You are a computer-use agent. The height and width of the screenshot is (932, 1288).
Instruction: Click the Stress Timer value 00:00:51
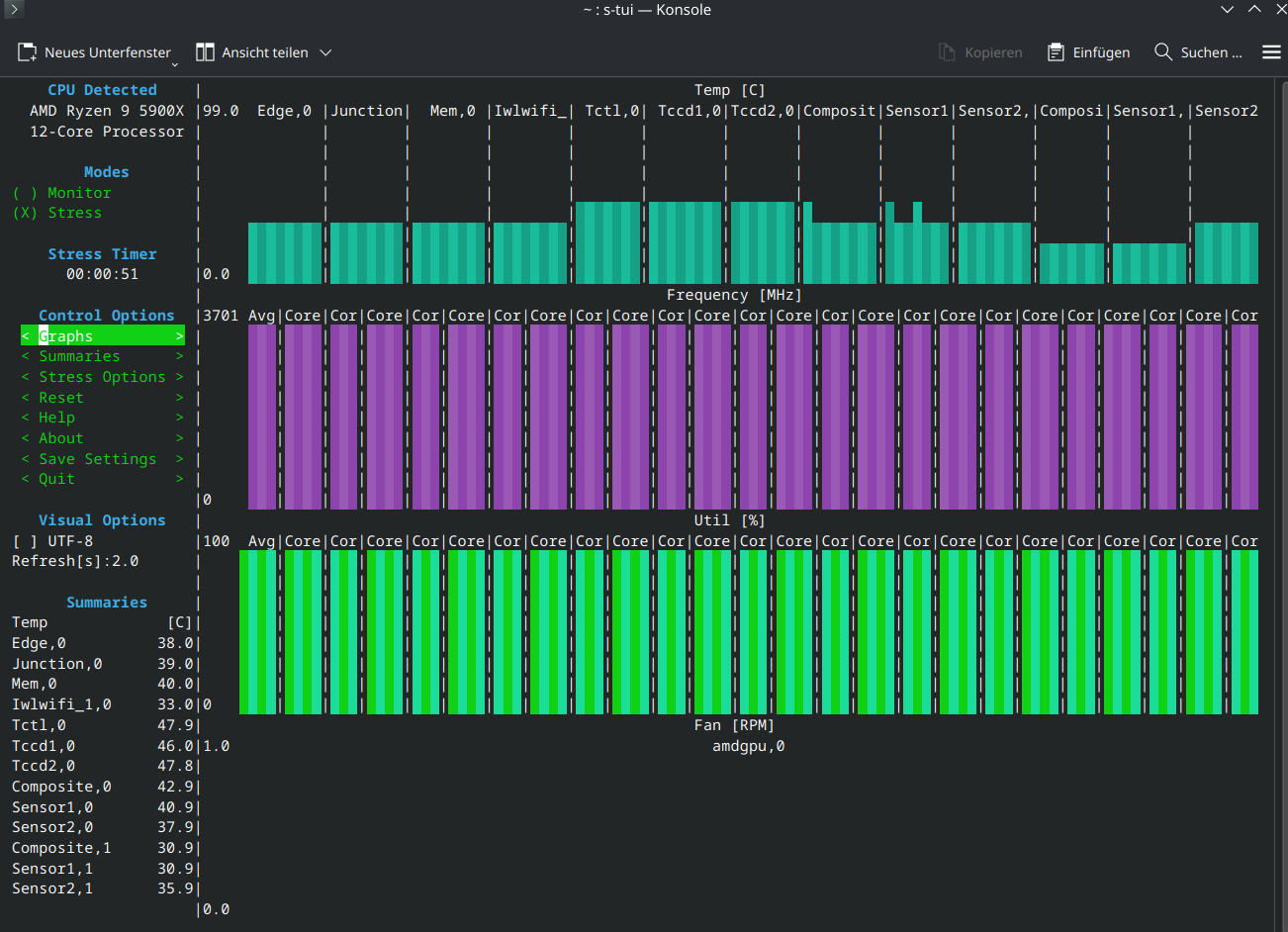click(103, 274)
